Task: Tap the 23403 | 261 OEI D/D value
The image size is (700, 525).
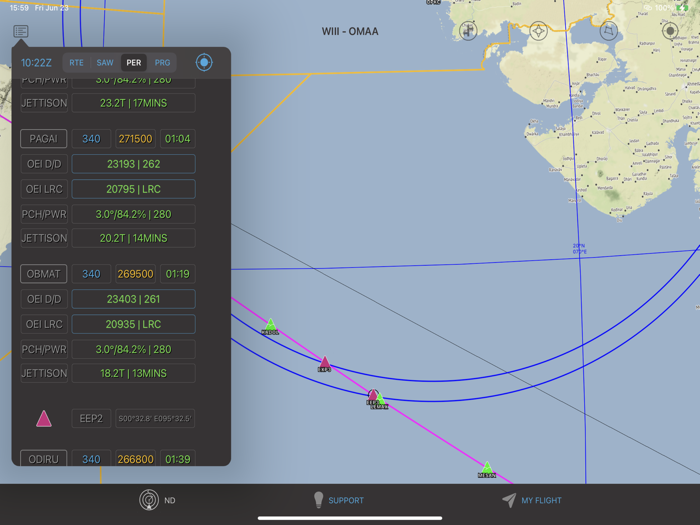Action: [133, 299]
